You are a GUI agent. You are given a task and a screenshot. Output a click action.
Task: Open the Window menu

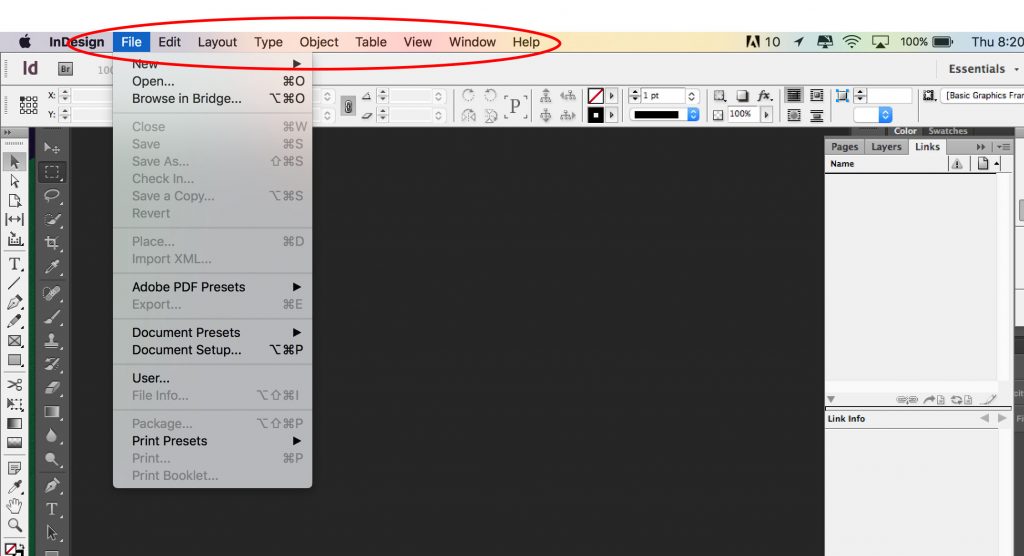tap(472, 42)
